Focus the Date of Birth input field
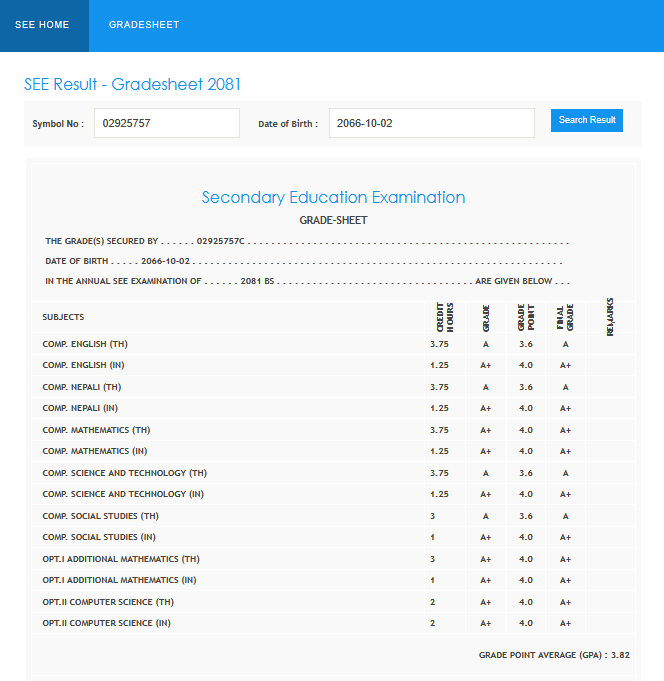Image resolution: width=664 pixels, height=681 pixels. coord(431,123)
